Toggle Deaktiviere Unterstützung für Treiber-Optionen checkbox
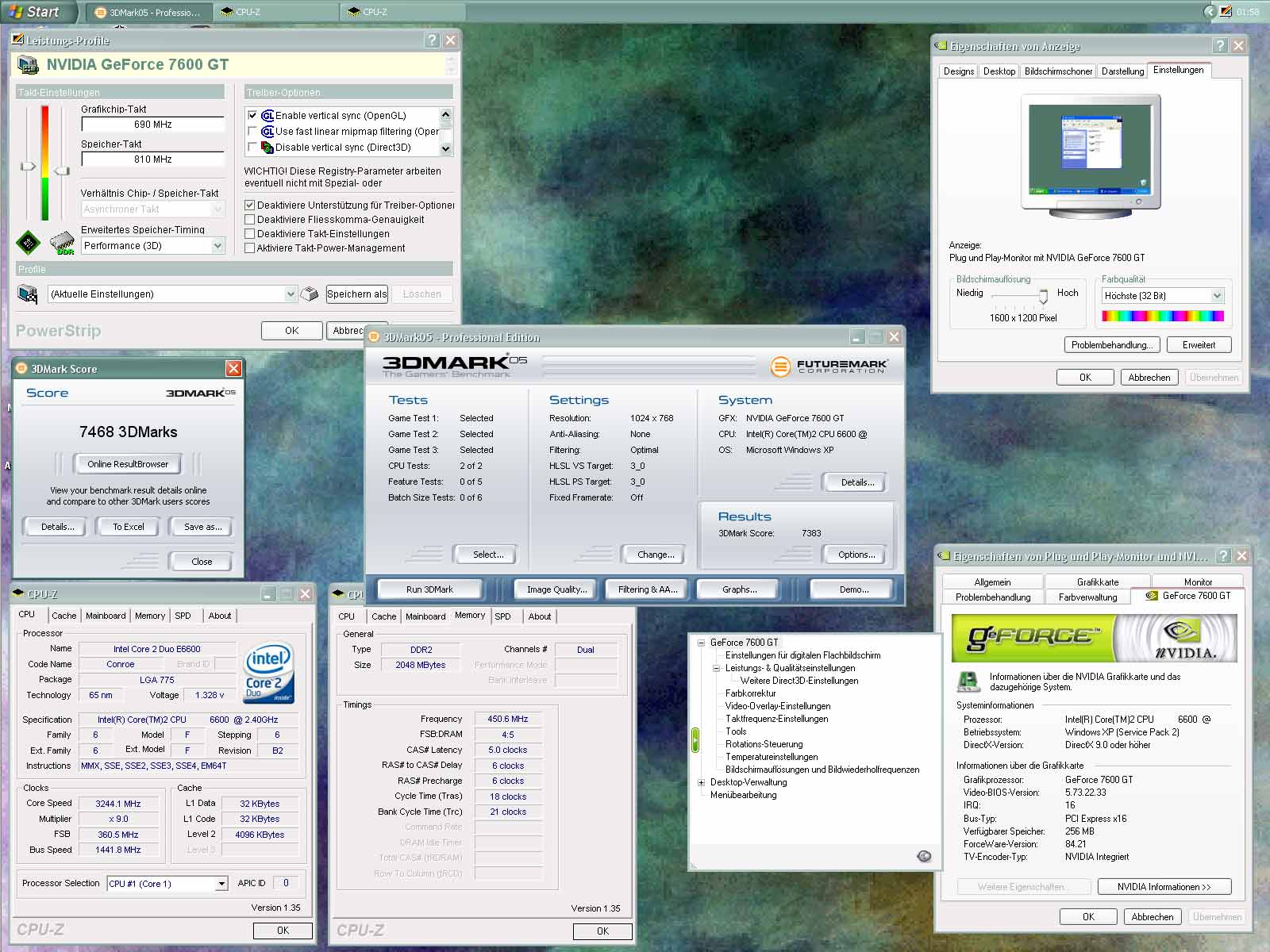This screenshot has width=1270, height=952. [249, 205]
